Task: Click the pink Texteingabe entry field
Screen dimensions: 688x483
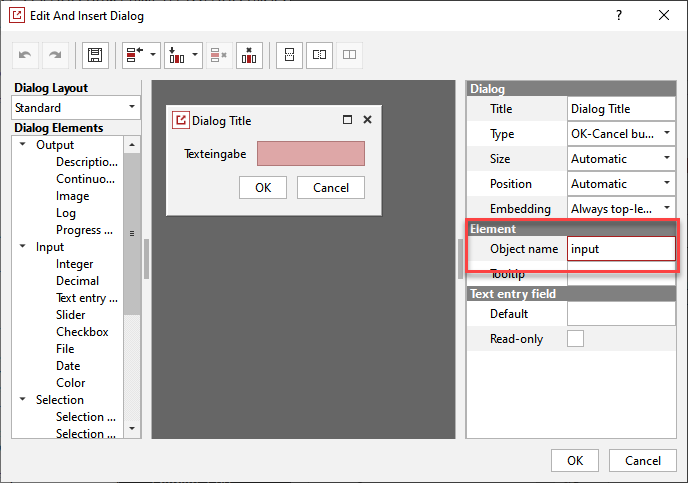Action: (311, 154)
